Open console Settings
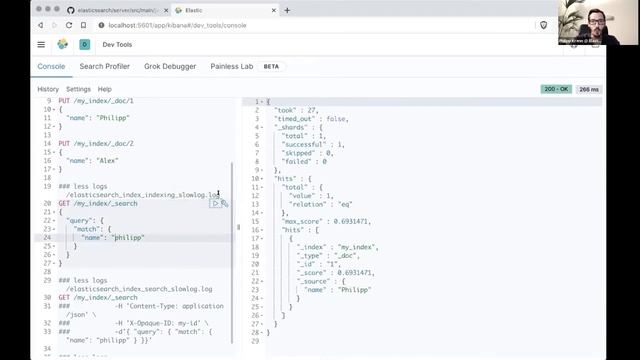This screenshot has height=360, width=640. [78, 89]
